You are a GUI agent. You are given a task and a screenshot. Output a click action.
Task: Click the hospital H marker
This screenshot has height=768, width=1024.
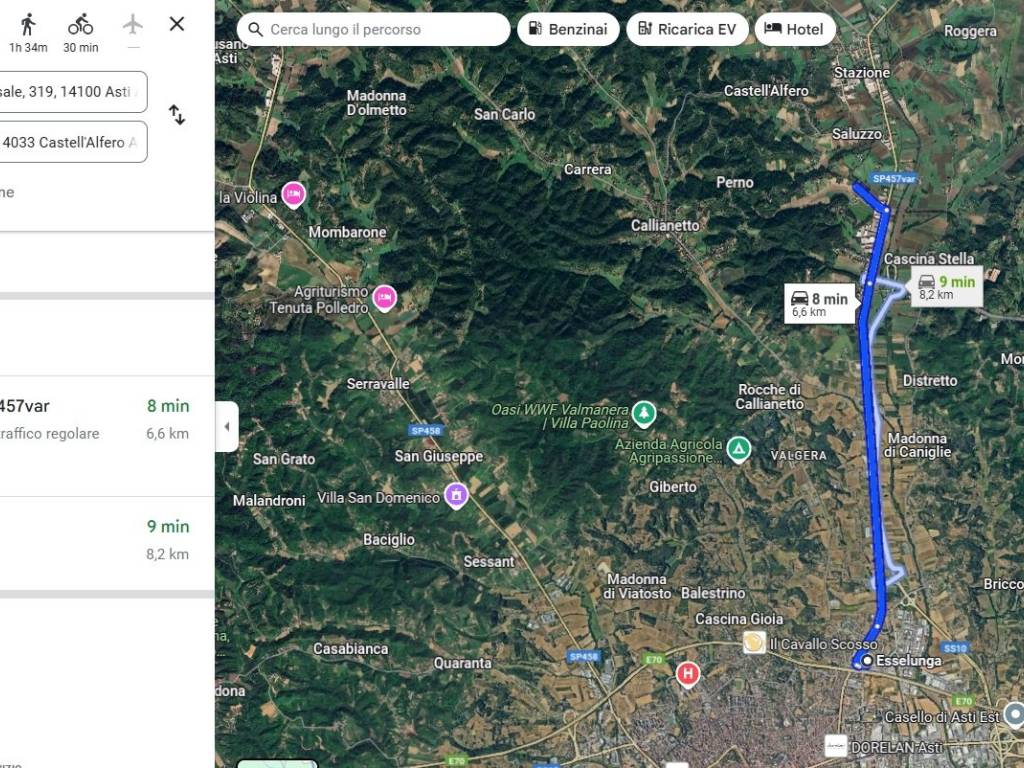click(x=688, y=673)
